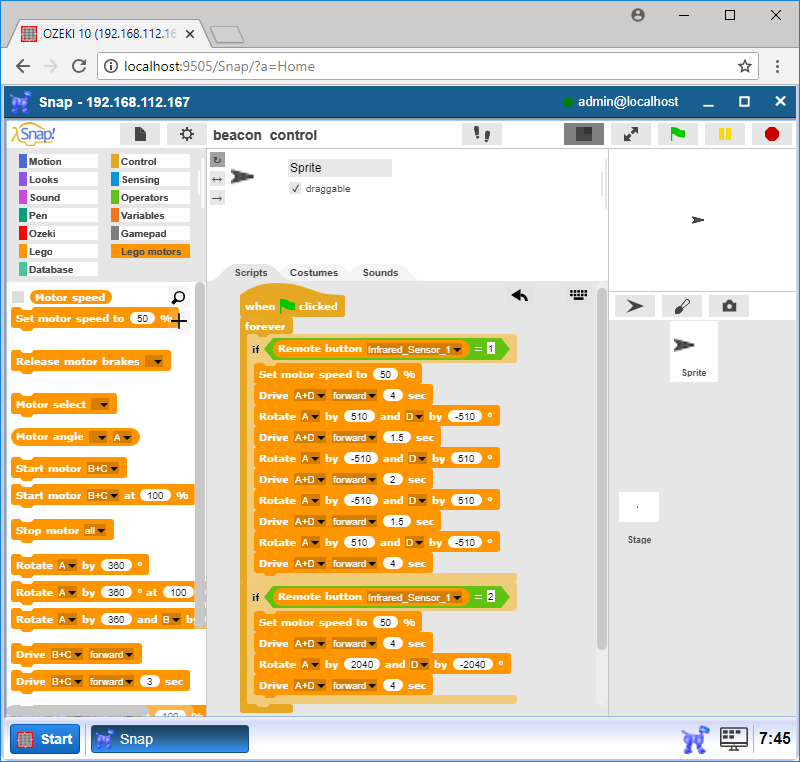Click the 50 value in palette Set motor speed
The height and width of the screenshot is (762, 800).
point(142,319)
